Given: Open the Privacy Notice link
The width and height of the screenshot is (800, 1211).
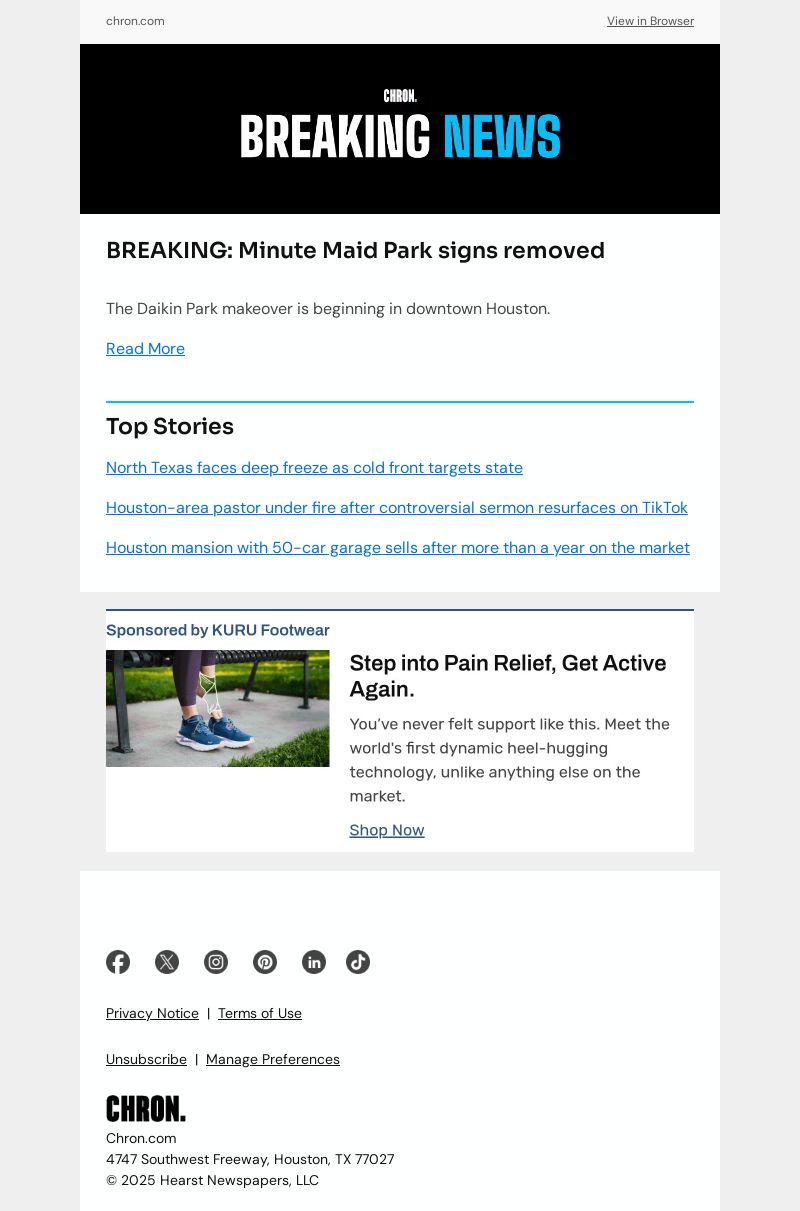Looking at the screenshot, I should pos(152,1013).
